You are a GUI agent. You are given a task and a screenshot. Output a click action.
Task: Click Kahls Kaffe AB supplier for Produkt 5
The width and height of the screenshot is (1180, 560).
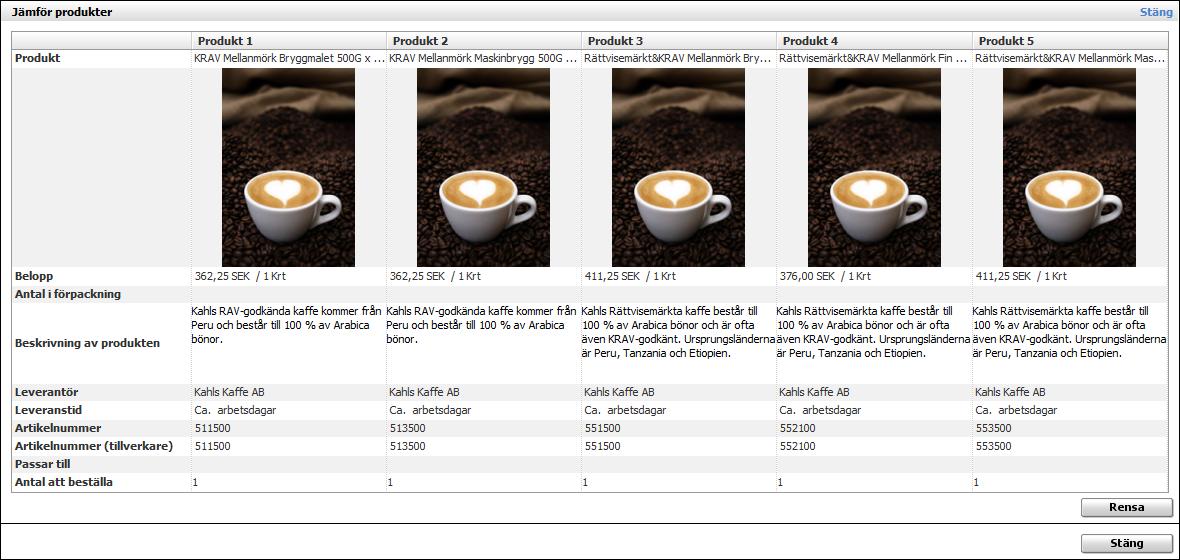(1011, 392)
